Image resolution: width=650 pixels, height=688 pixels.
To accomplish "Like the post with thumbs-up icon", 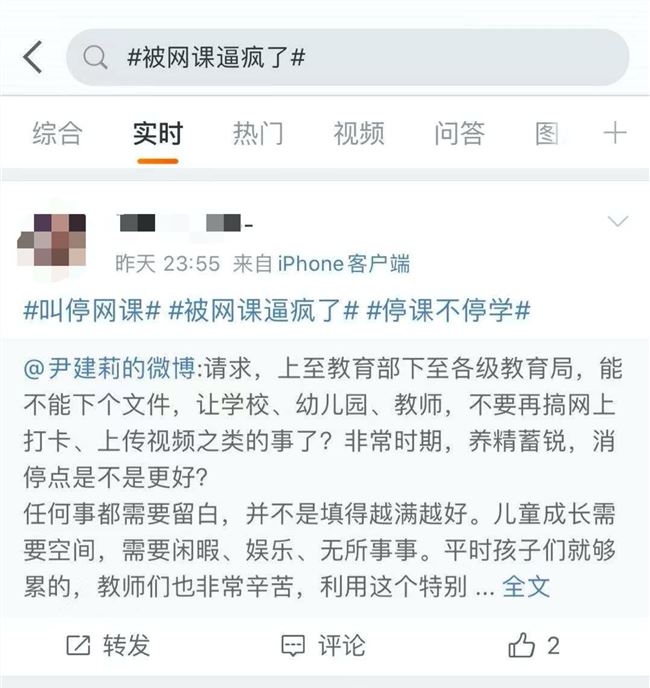I will (x=521, y=645).
